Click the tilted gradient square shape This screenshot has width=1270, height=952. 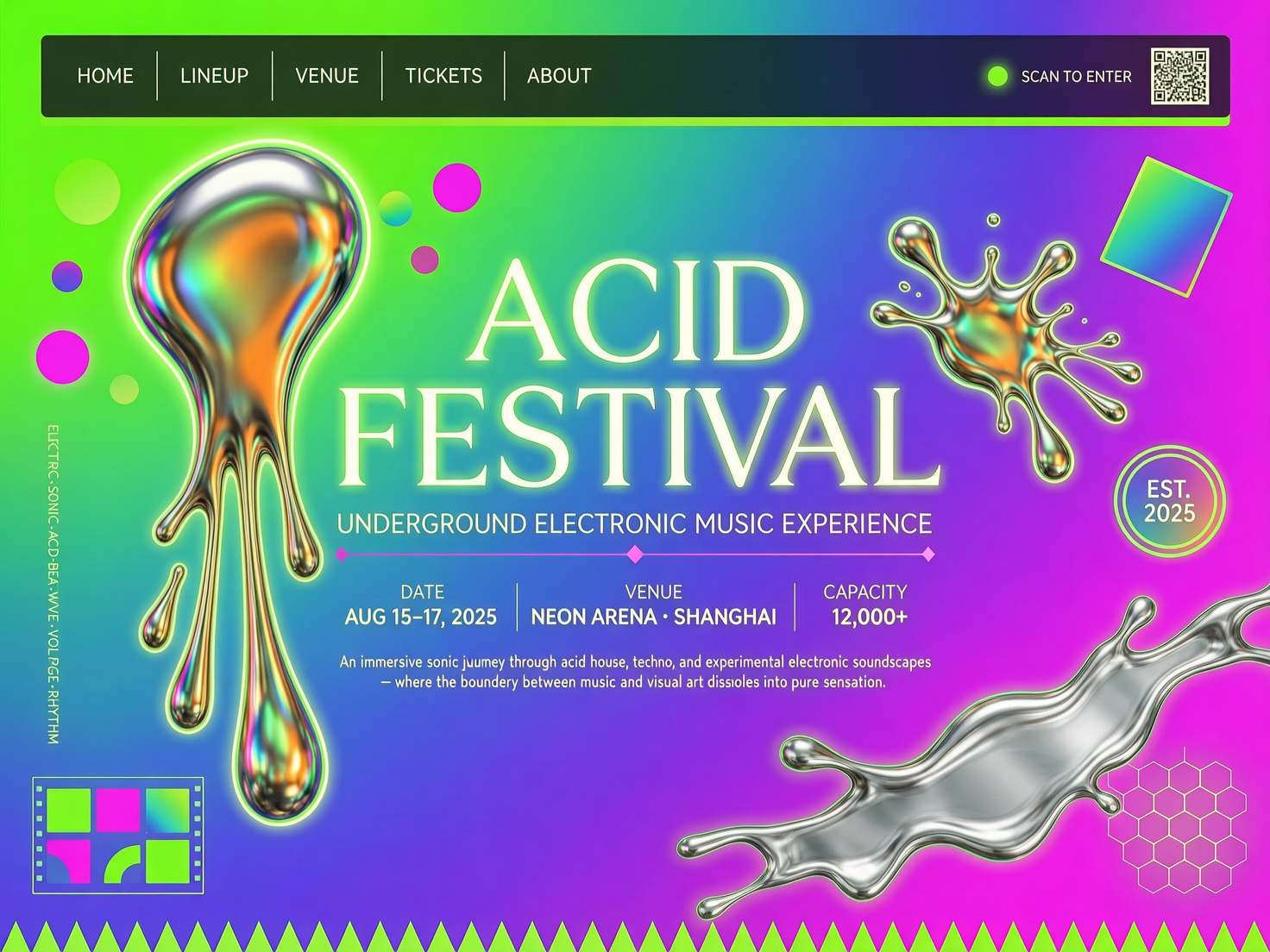[1166, 226]
